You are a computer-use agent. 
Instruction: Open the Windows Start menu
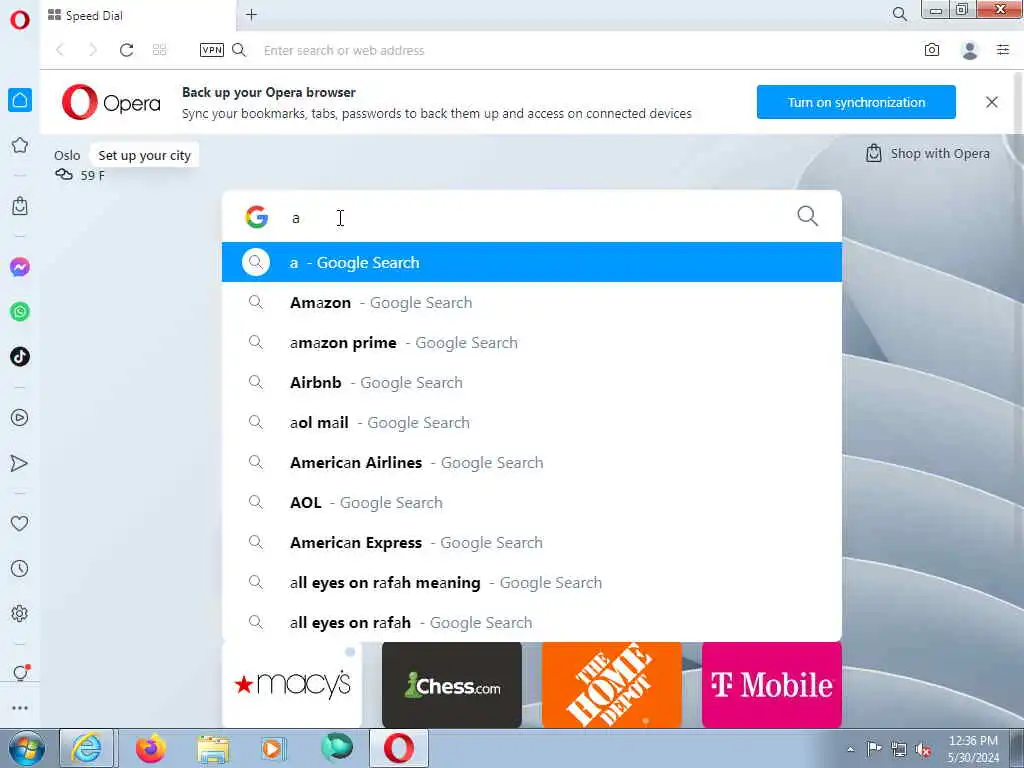coord(26,748)
